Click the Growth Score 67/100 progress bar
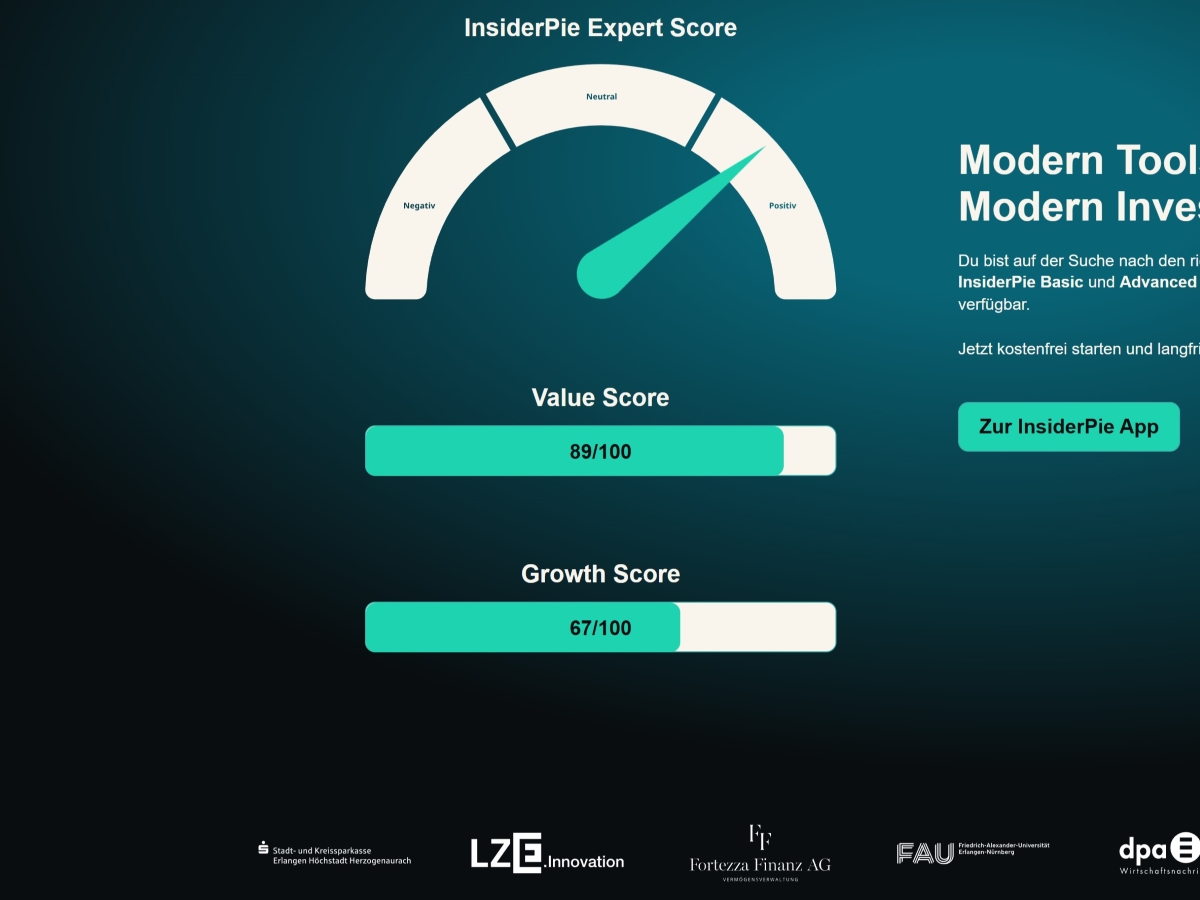 (x=600, y=627)
